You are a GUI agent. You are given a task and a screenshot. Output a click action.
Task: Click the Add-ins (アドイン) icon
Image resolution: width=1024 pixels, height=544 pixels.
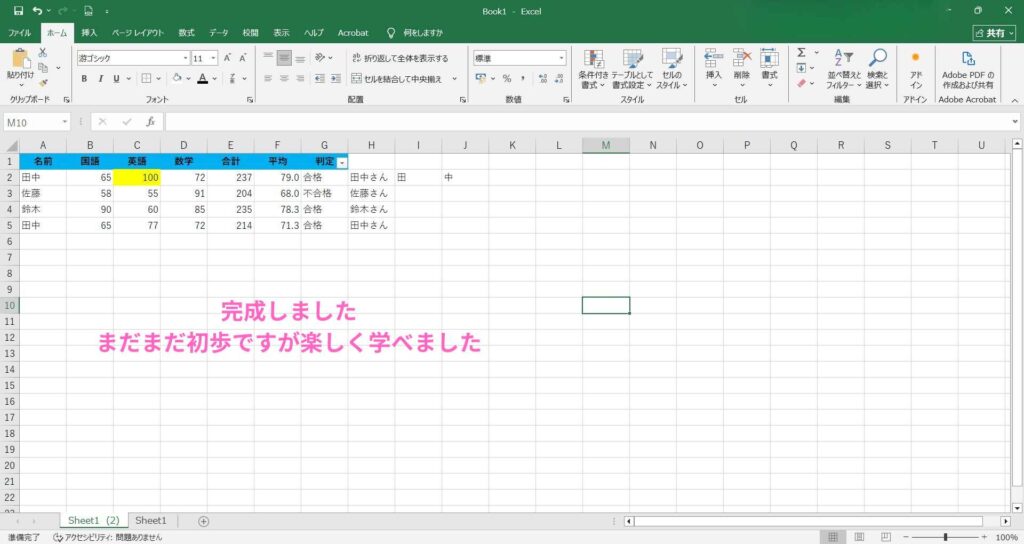916,69
